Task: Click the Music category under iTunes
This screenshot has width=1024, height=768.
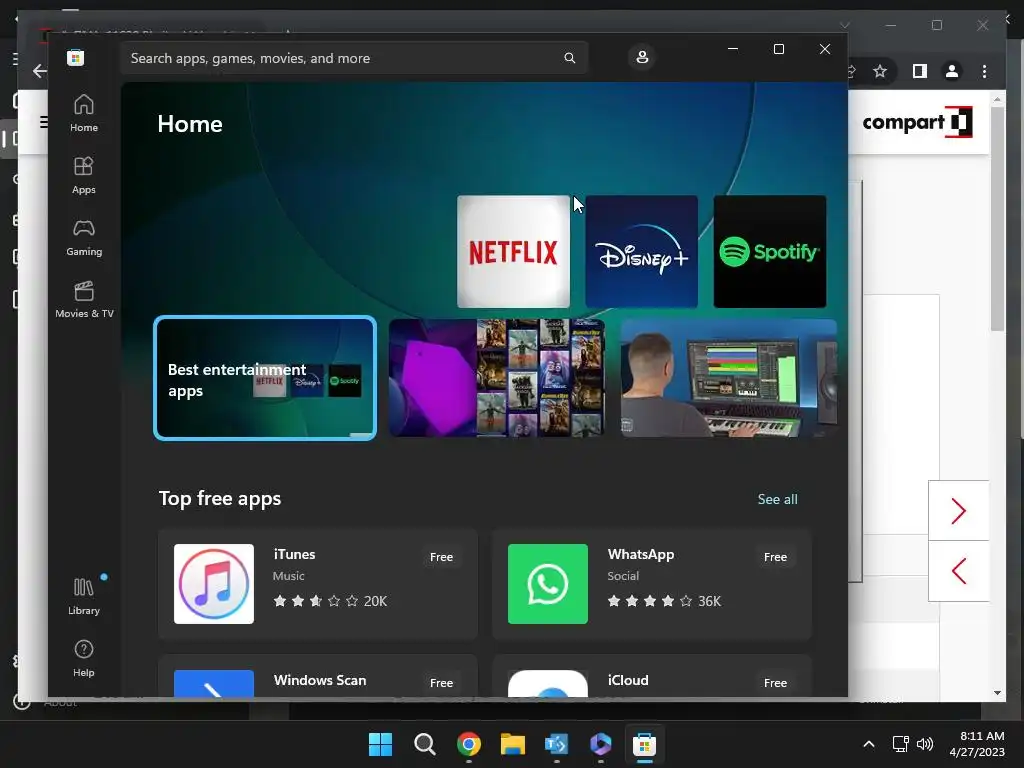Action: 289,576
